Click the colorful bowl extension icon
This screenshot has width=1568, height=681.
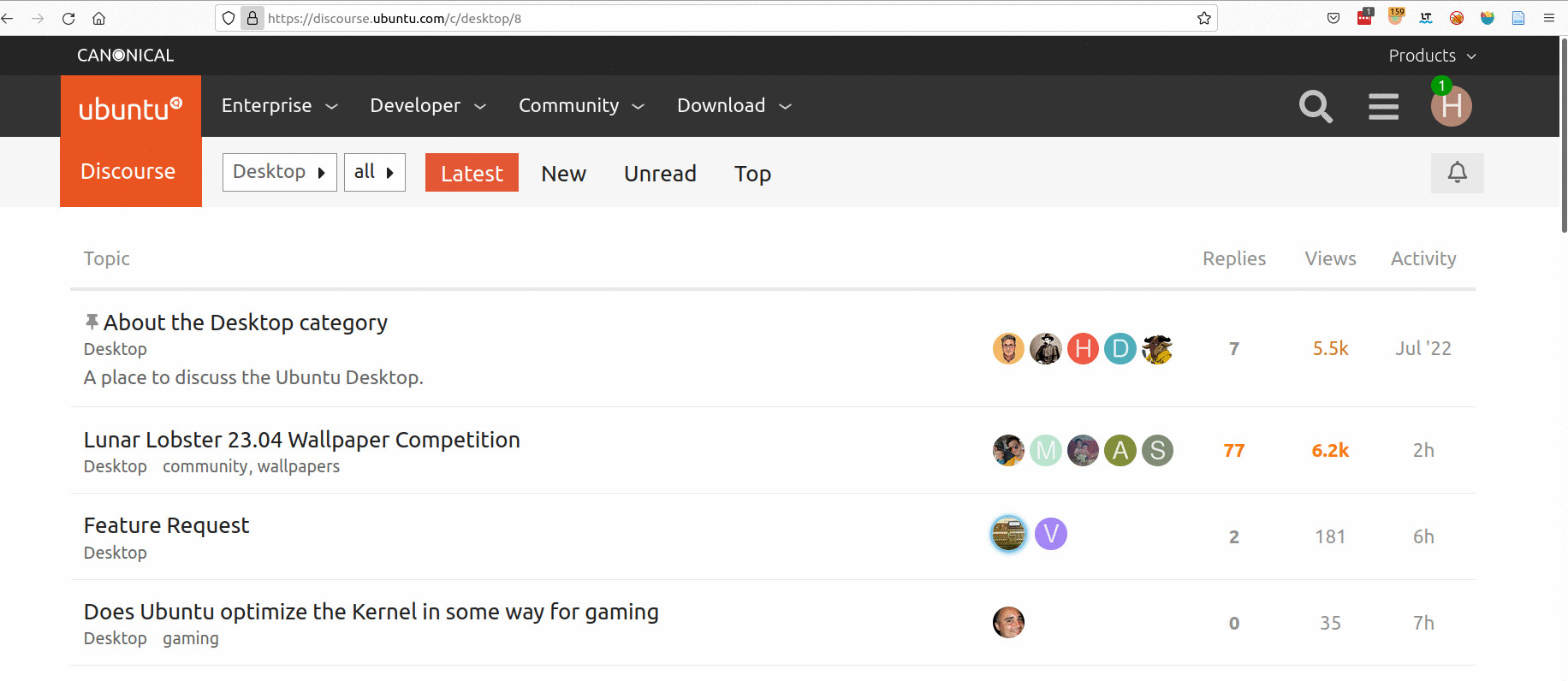click(1488, 18)
